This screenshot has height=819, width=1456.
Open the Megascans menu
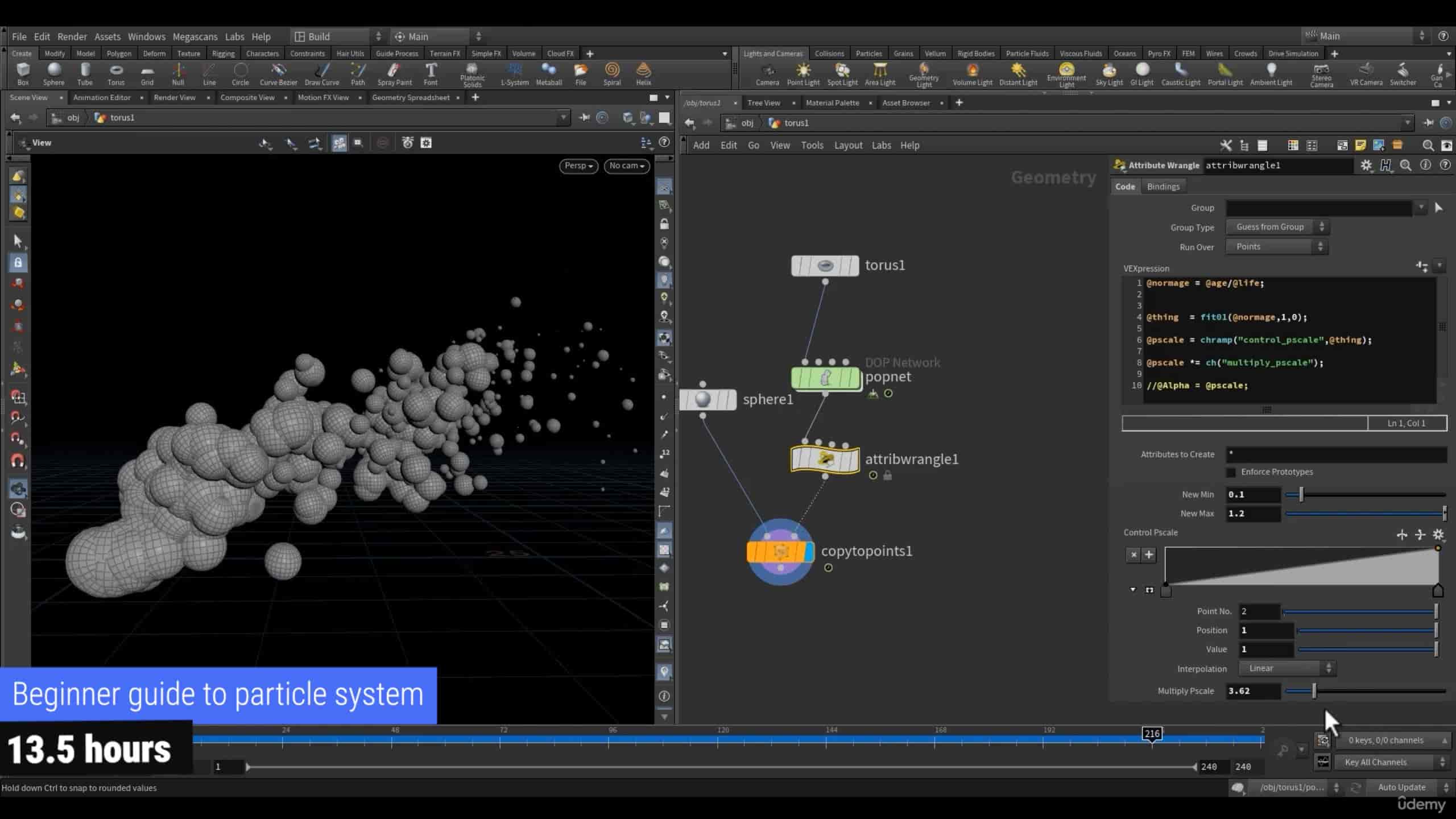tap(195, 36)
